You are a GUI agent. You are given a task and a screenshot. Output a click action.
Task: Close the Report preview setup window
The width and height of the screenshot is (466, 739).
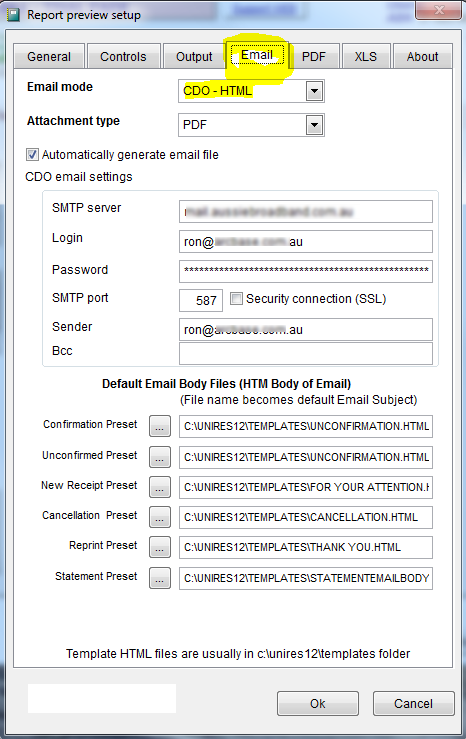point(439,10)
